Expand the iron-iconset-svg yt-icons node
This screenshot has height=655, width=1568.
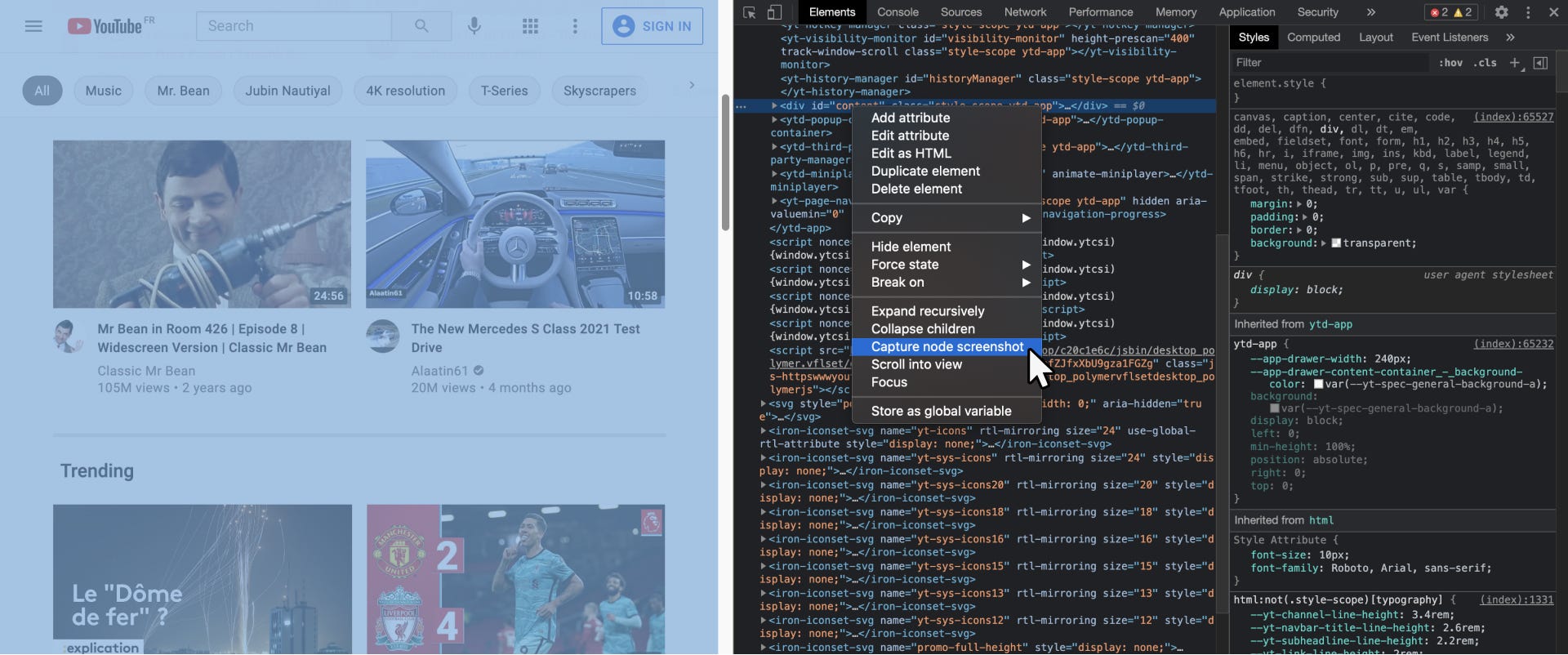[x=764, y=431]
